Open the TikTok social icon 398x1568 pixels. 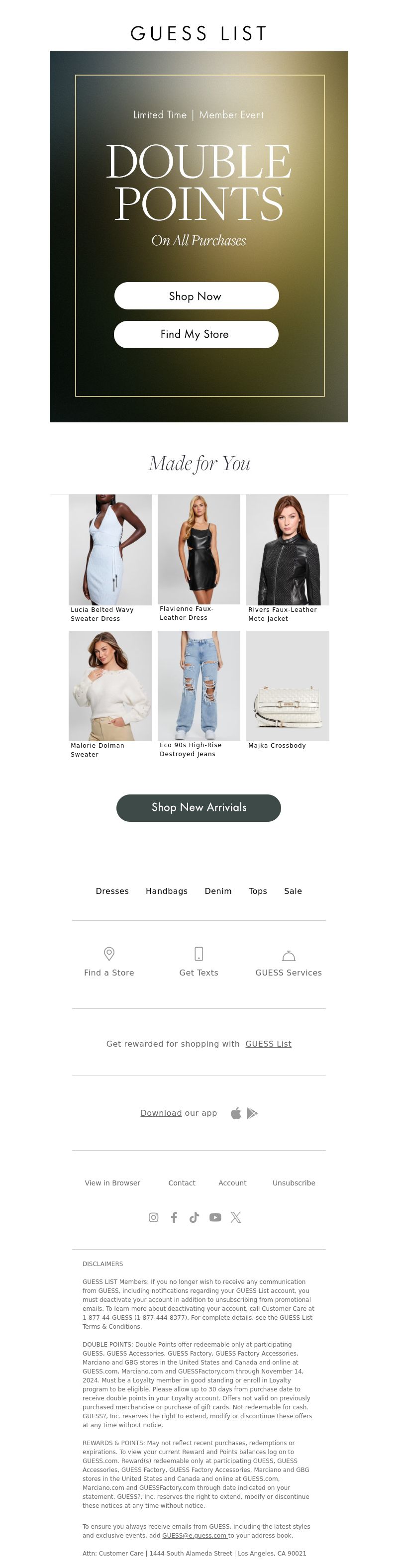point(194,1217)
